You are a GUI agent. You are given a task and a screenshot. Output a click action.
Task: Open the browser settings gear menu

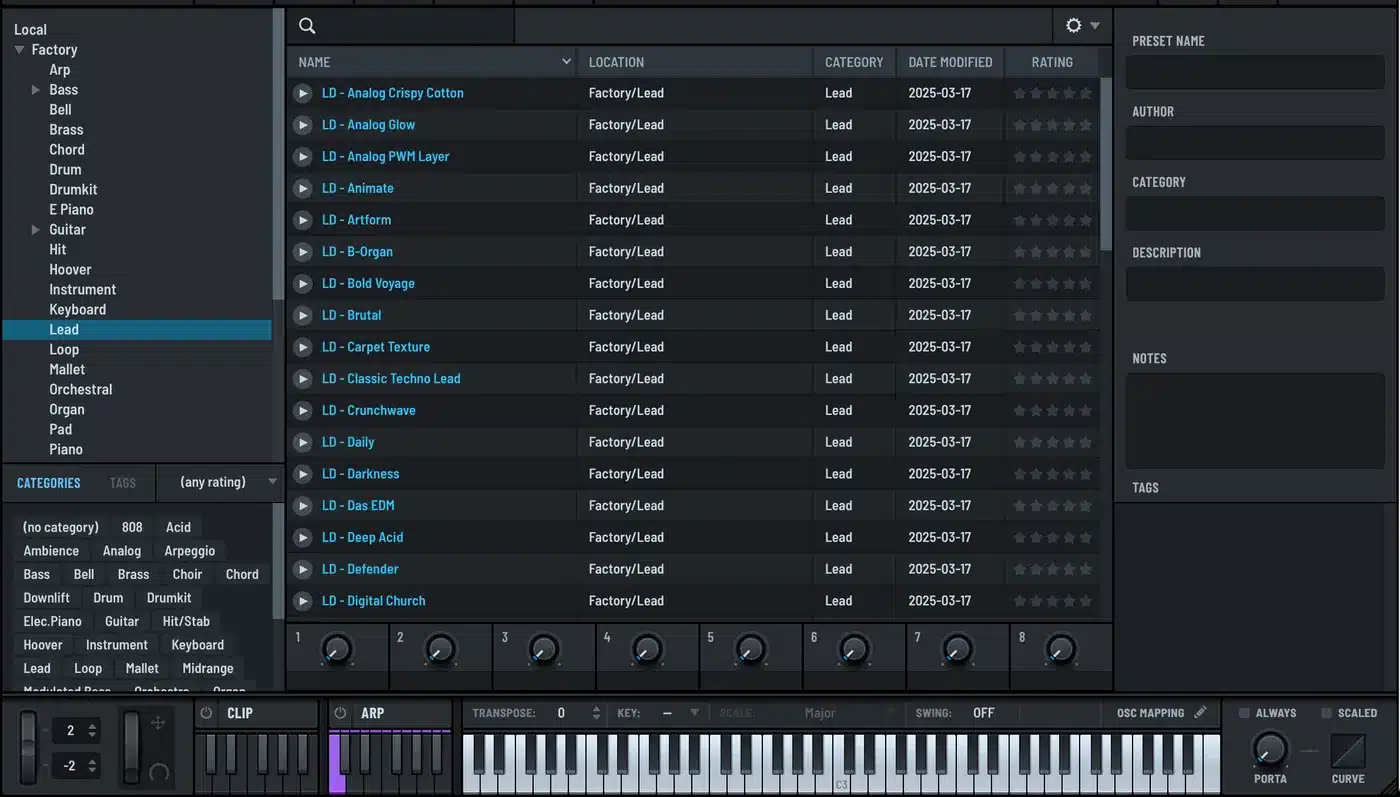pyautogui.click(x=1082, y=26)
